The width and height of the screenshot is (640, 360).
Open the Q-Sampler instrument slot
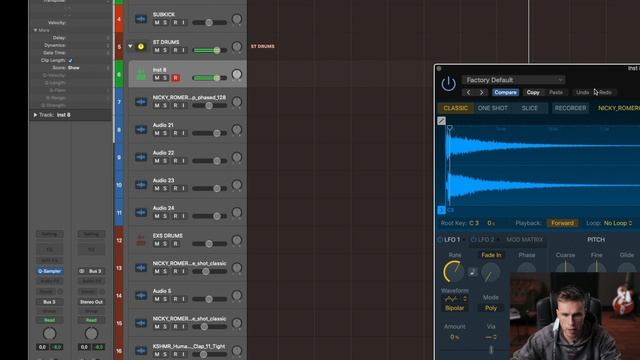point(49,271)
